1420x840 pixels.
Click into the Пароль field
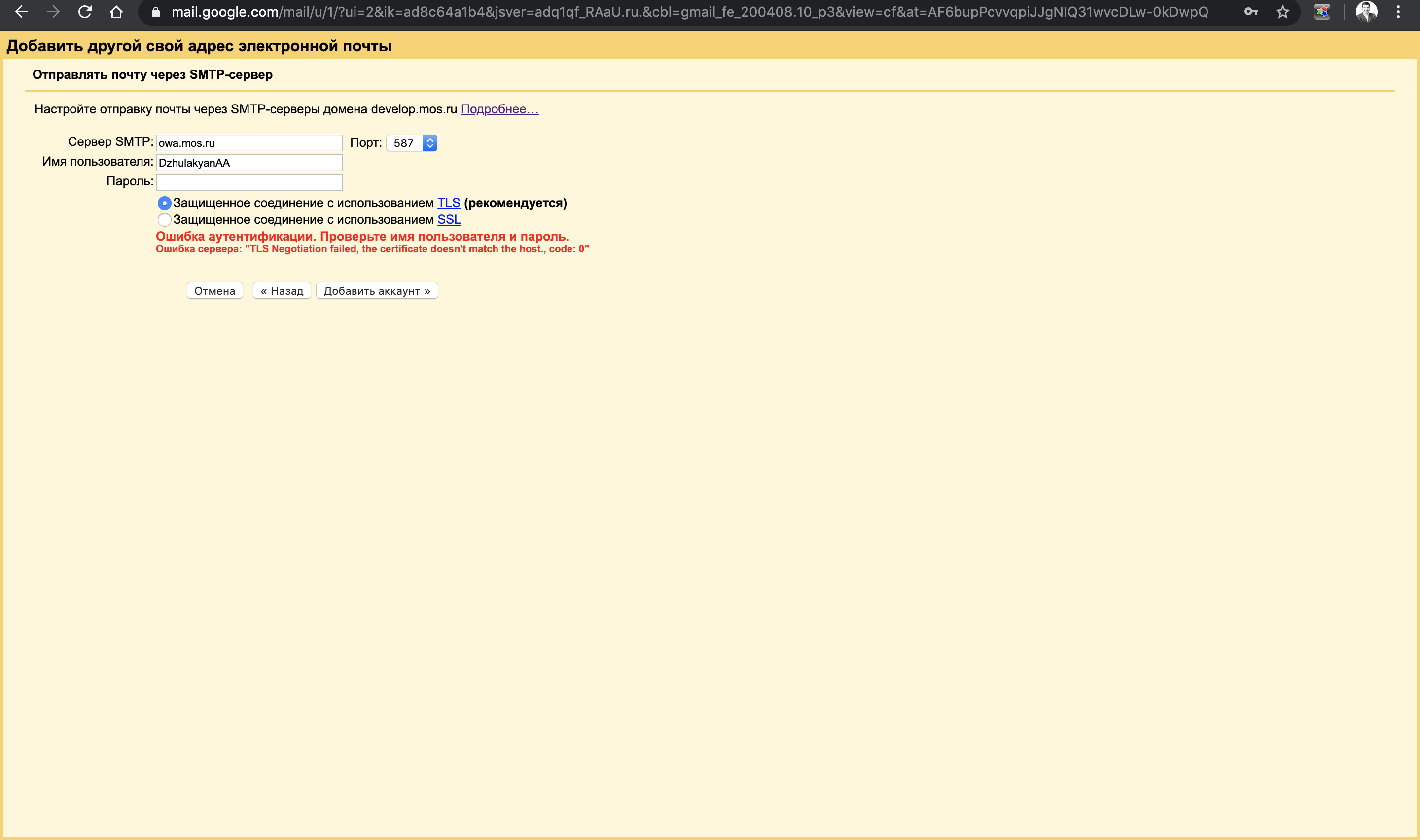click(x=249, y=182)
